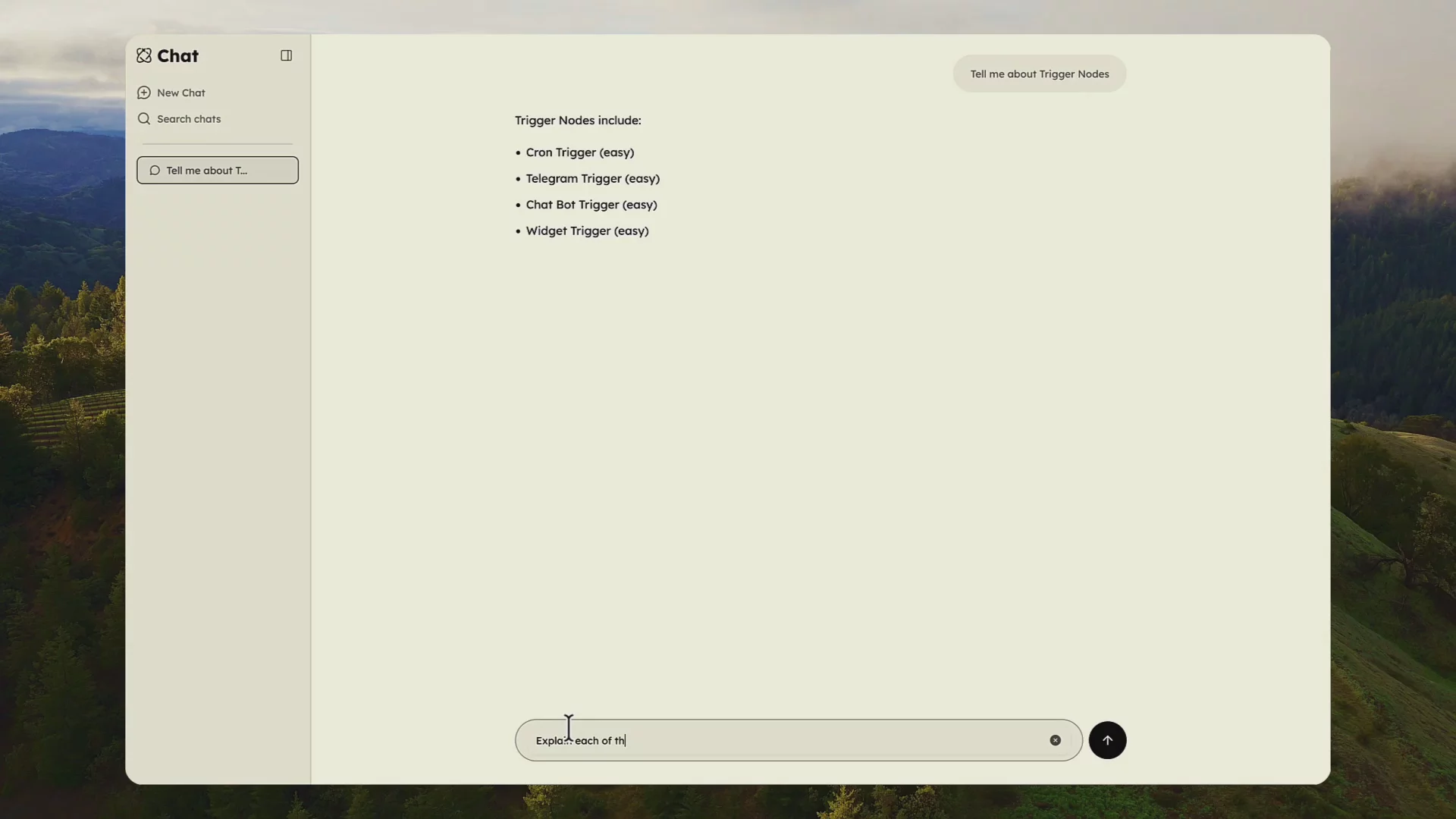Click the Chat app logo icon

pyautogui.click(x=144, y=55)
